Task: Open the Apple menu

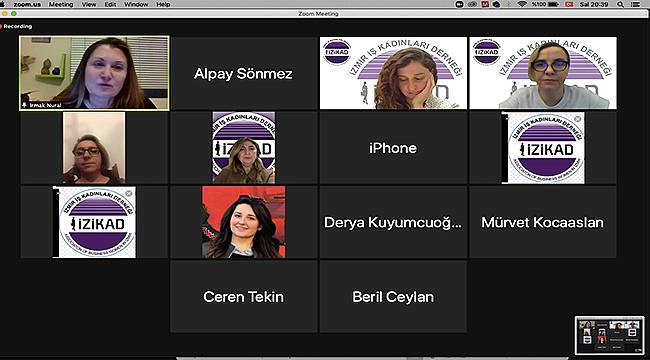Action: click(2, 4)
